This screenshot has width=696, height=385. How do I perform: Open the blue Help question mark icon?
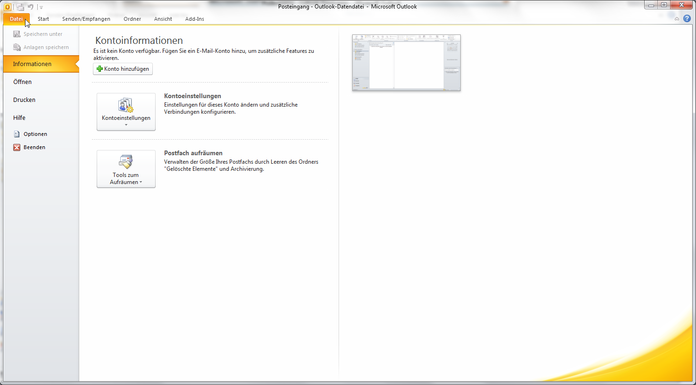point(687,19)
